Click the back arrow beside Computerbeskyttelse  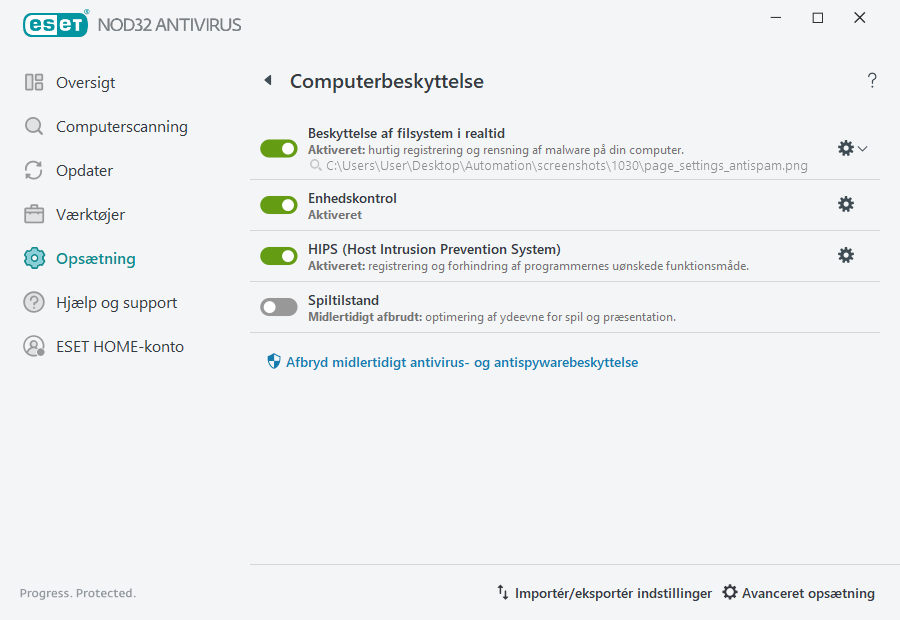(x=267, y=80)
